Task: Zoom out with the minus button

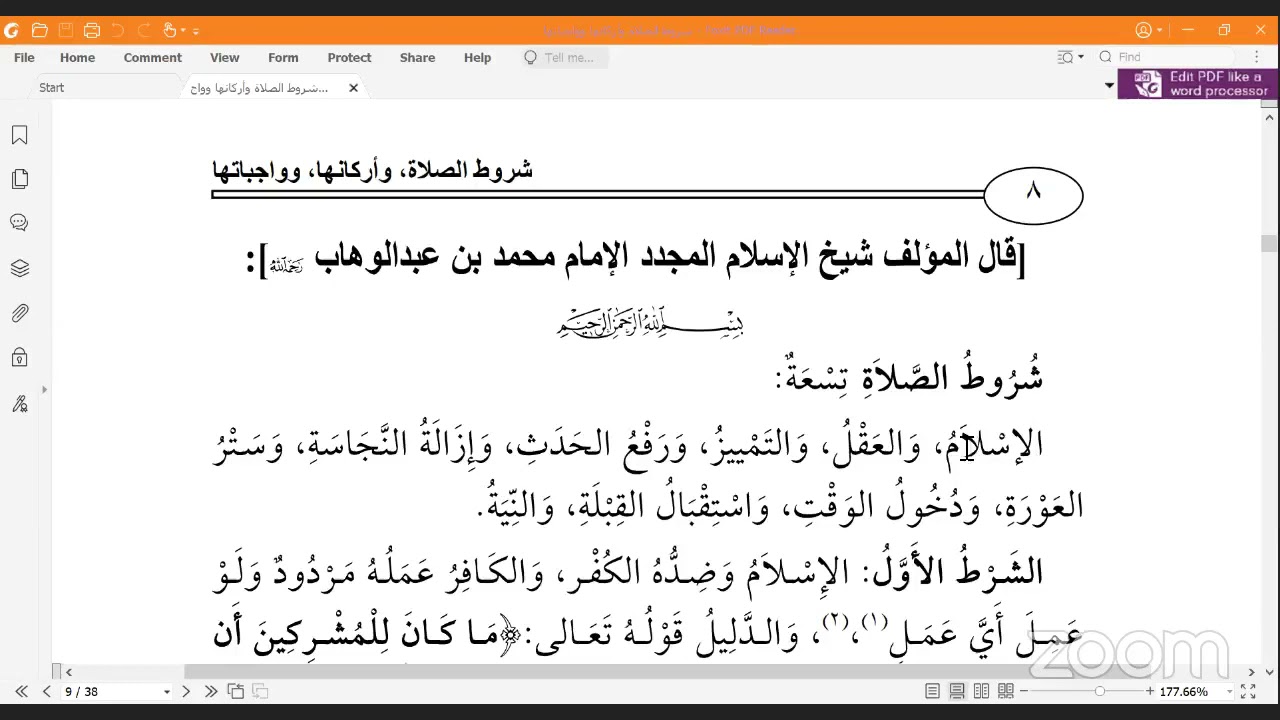Action: (x=1025, y=691)
